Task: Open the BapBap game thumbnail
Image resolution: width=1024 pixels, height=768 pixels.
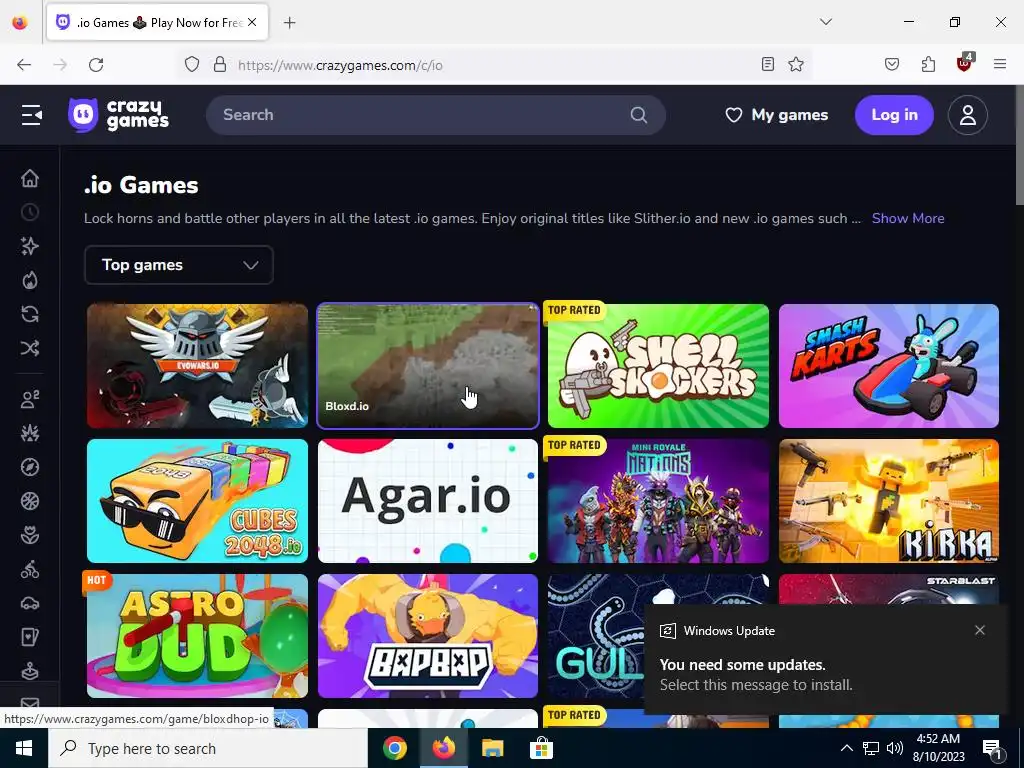Action: coord(428,636)
